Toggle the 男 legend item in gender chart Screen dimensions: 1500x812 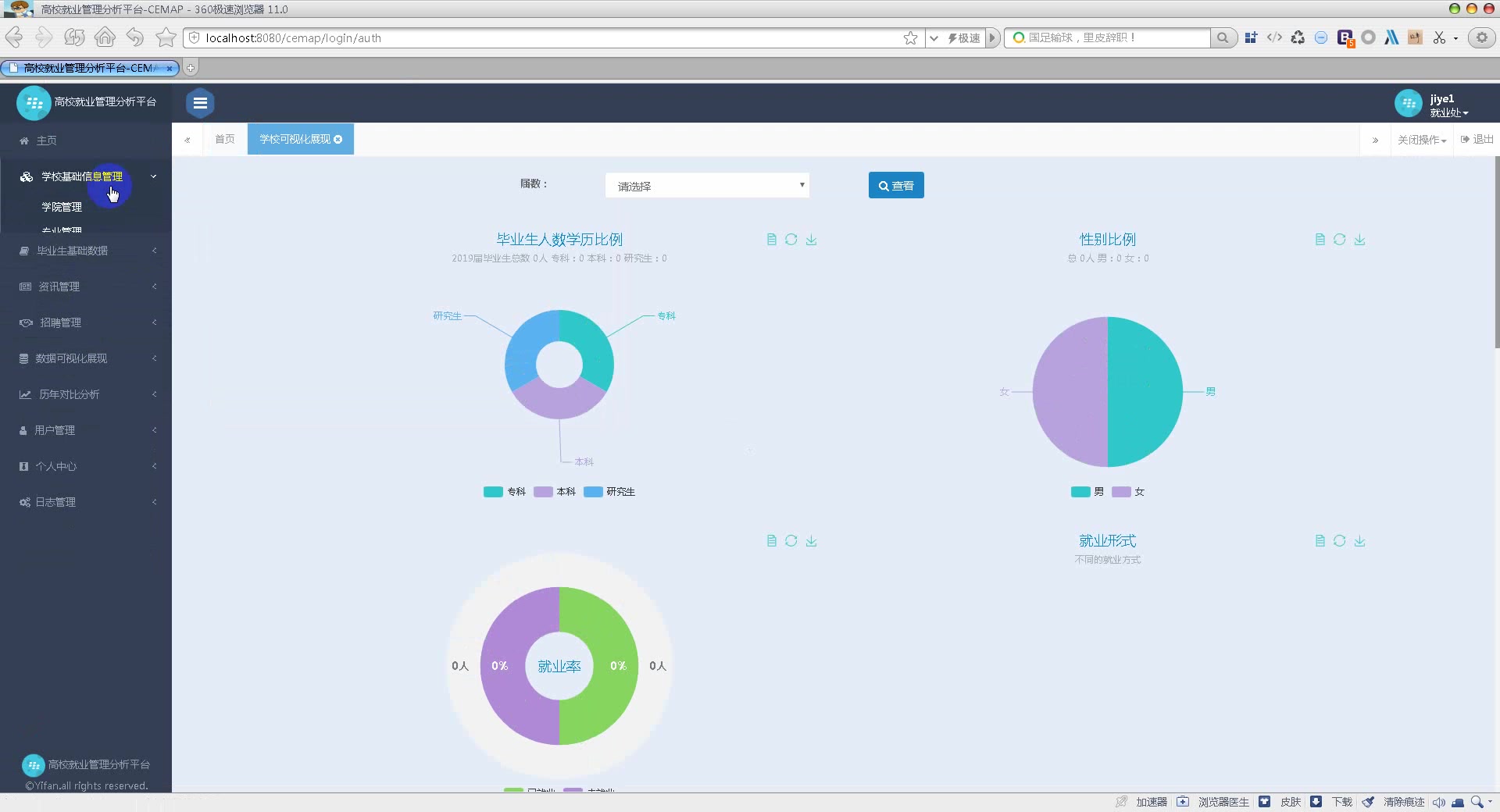(x=1087, y=492)
